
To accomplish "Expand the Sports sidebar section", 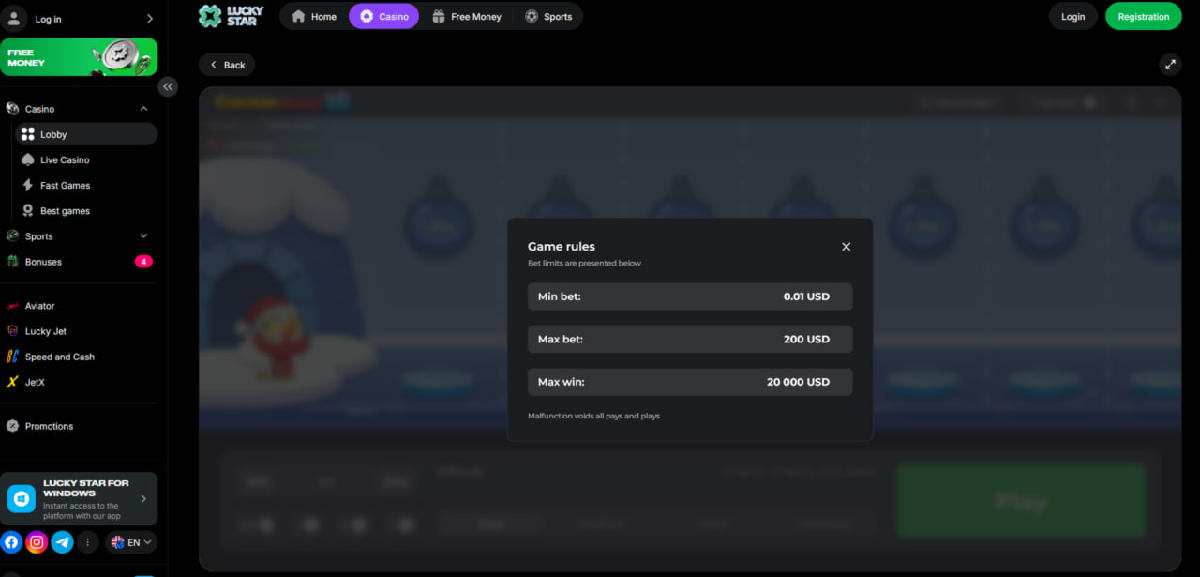I will click(x=143, y=236).
